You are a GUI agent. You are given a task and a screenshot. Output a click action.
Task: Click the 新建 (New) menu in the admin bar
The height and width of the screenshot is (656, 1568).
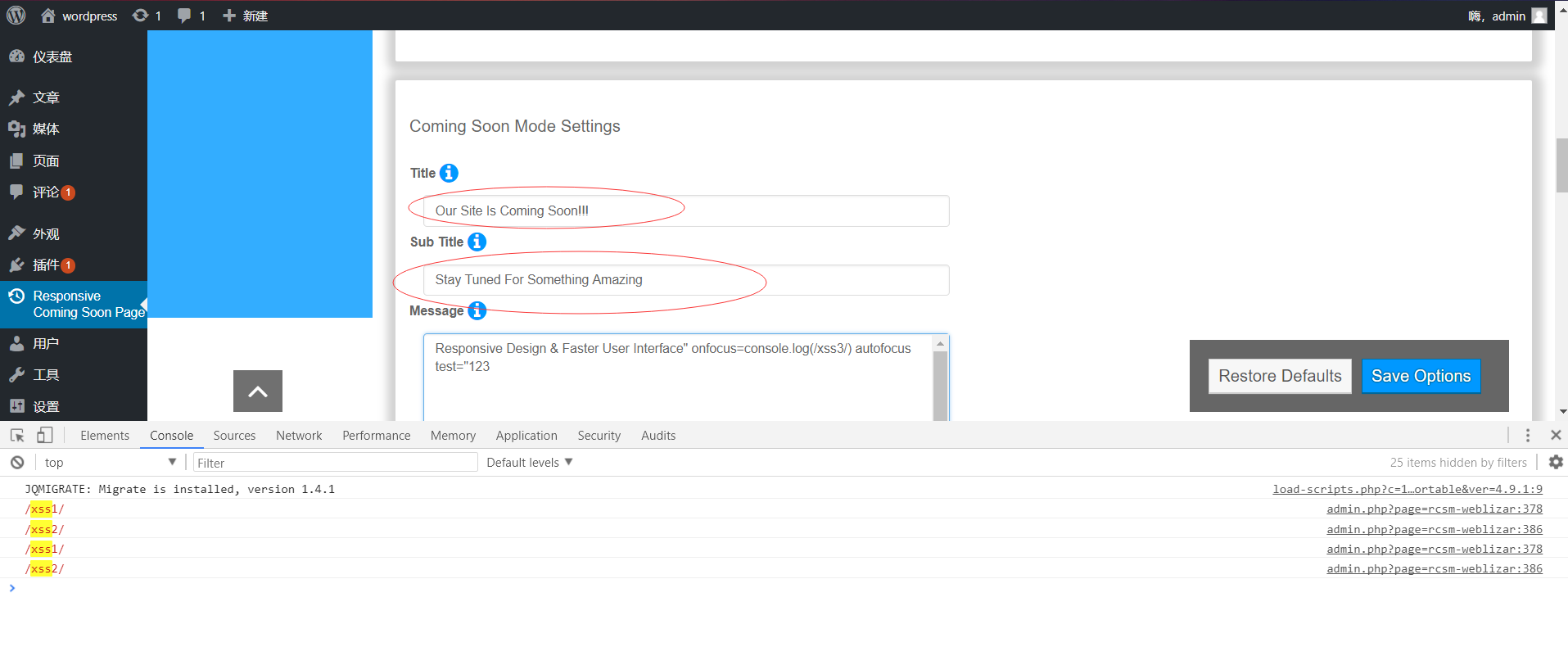coord(246,16)
